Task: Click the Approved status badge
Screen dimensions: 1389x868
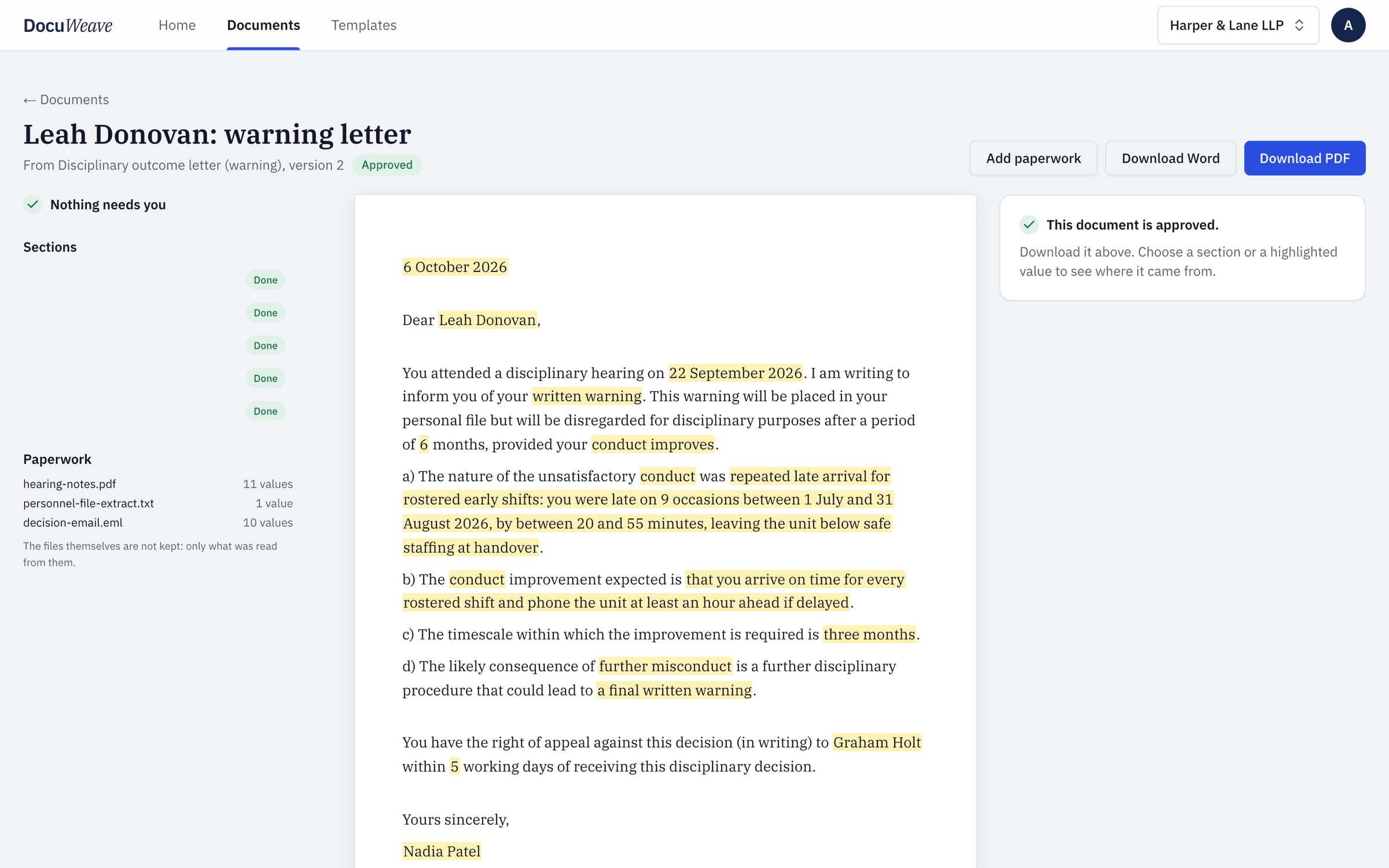Action: [387, 165]
